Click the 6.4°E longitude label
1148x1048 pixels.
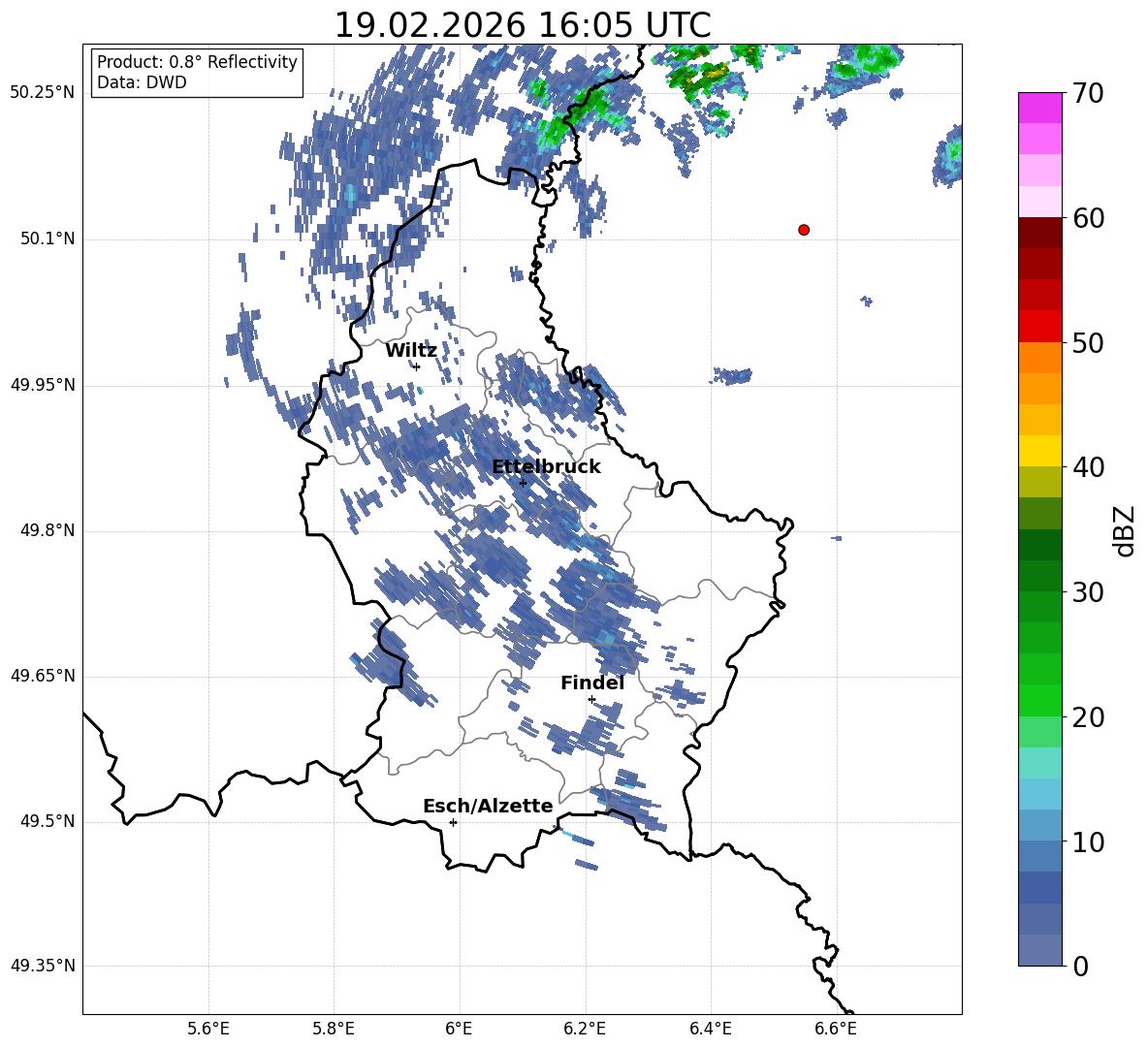[710, 1029]
